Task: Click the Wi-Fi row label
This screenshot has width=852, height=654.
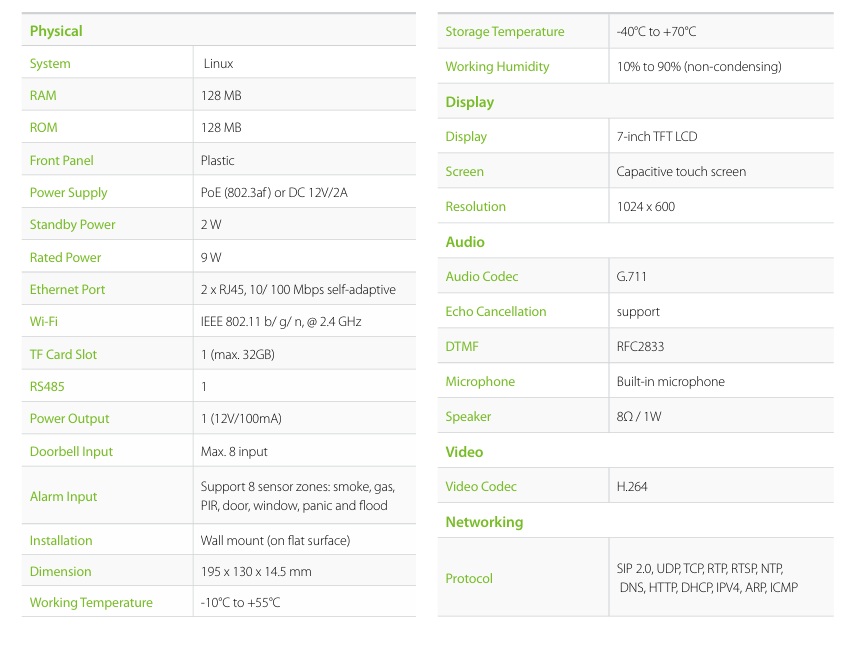Action: pyautogui.click(x=44, y=322)
